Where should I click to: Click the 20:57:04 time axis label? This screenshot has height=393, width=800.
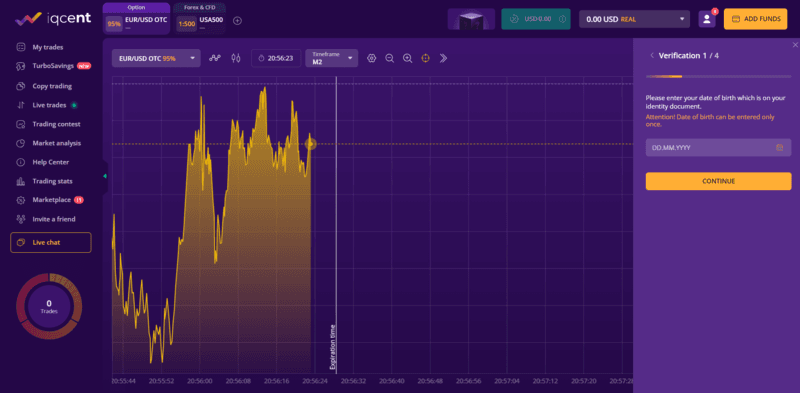[x=507, y=381]
